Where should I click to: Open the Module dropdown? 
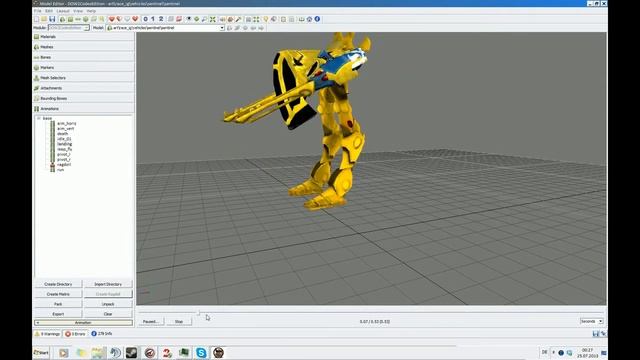tap(69, 28)
